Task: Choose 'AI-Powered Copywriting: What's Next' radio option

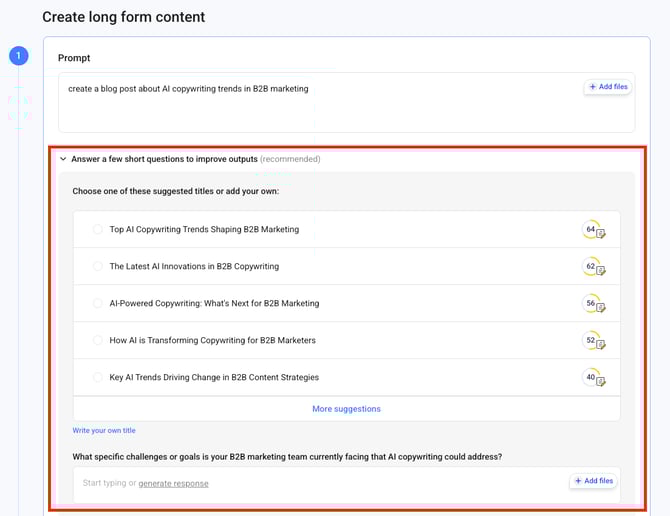Action: [98, 303]
